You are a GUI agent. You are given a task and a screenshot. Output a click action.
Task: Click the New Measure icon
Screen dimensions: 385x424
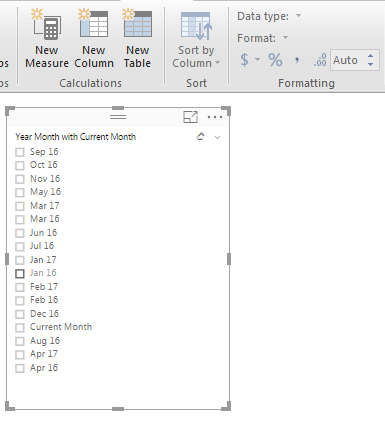[x=47, y=24]
